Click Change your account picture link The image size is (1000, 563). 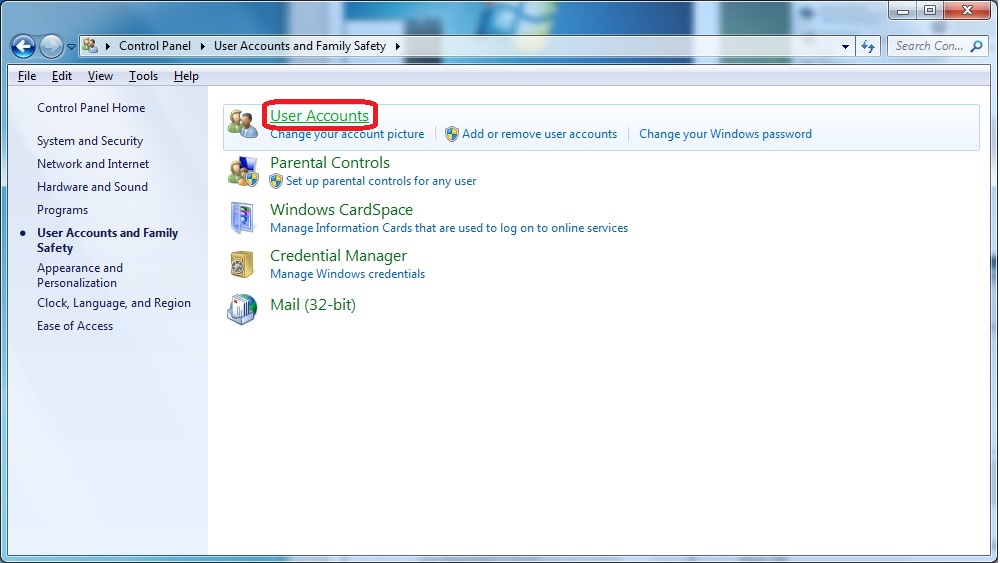pyautogui.click(x=347, y=134)
